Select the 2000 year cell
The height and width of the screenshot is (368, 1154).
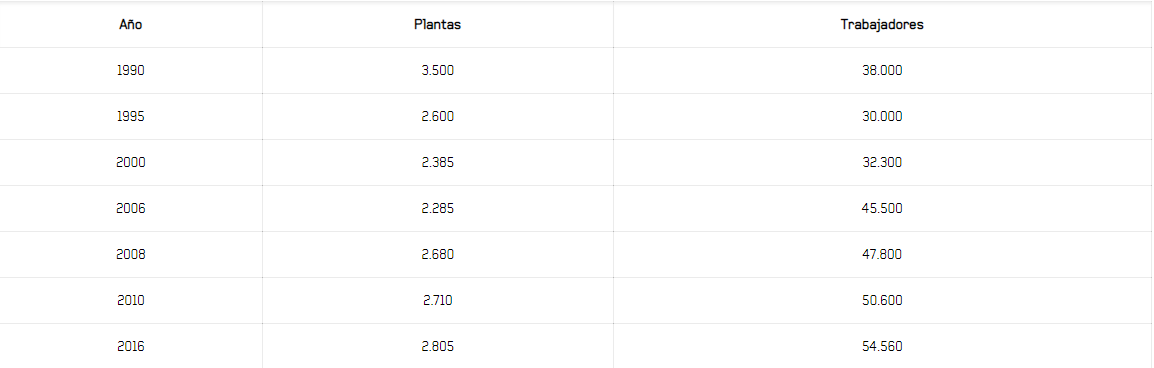pyautogui.click(x=130, y=163)
